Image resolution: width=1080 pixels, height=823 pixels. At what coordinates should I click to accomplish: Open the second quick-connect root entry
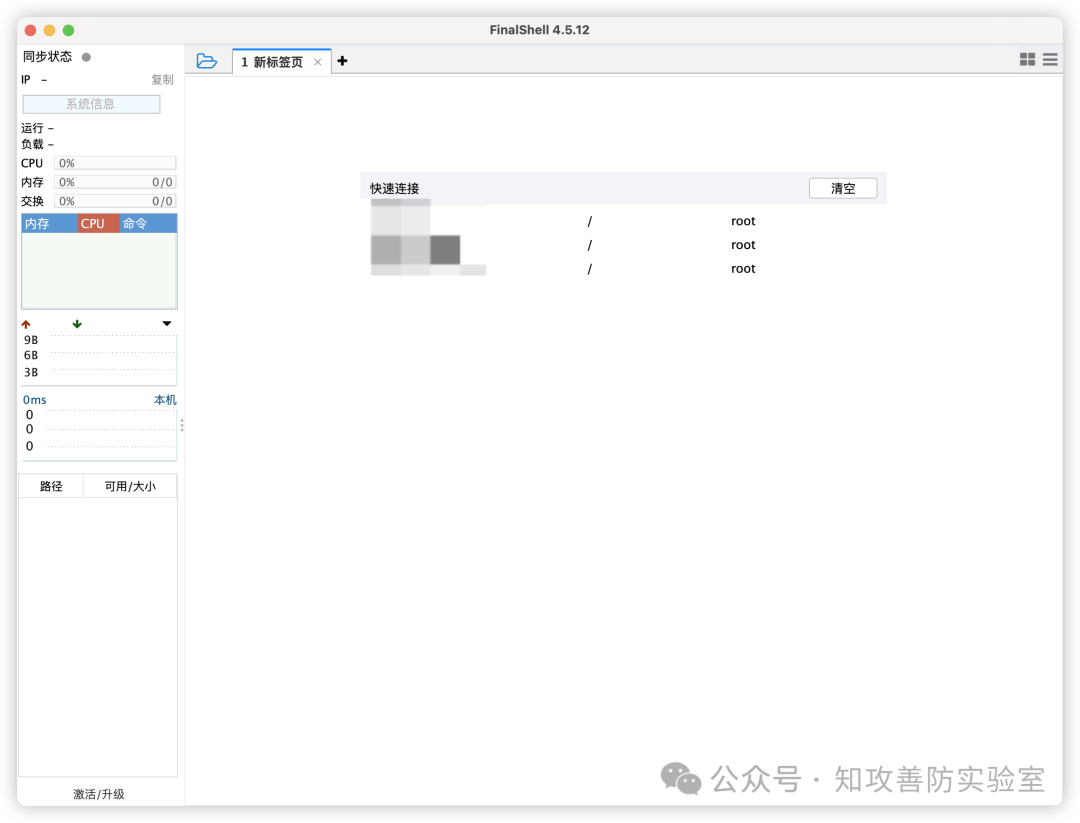[623, 245]
